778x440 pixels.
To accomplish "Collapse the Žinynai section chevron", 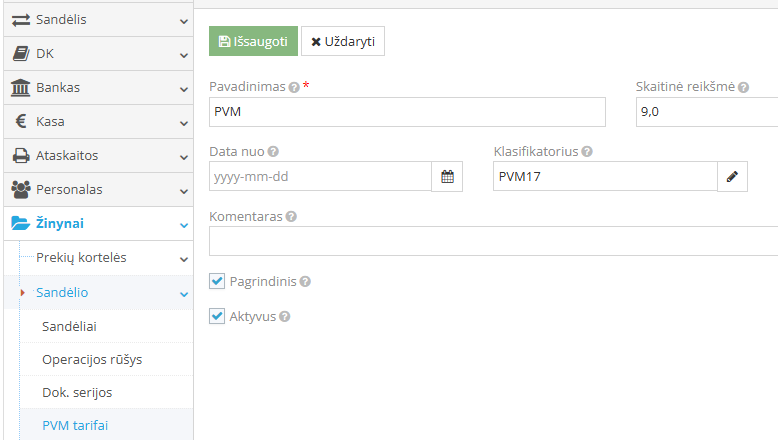I will (184, 225).
